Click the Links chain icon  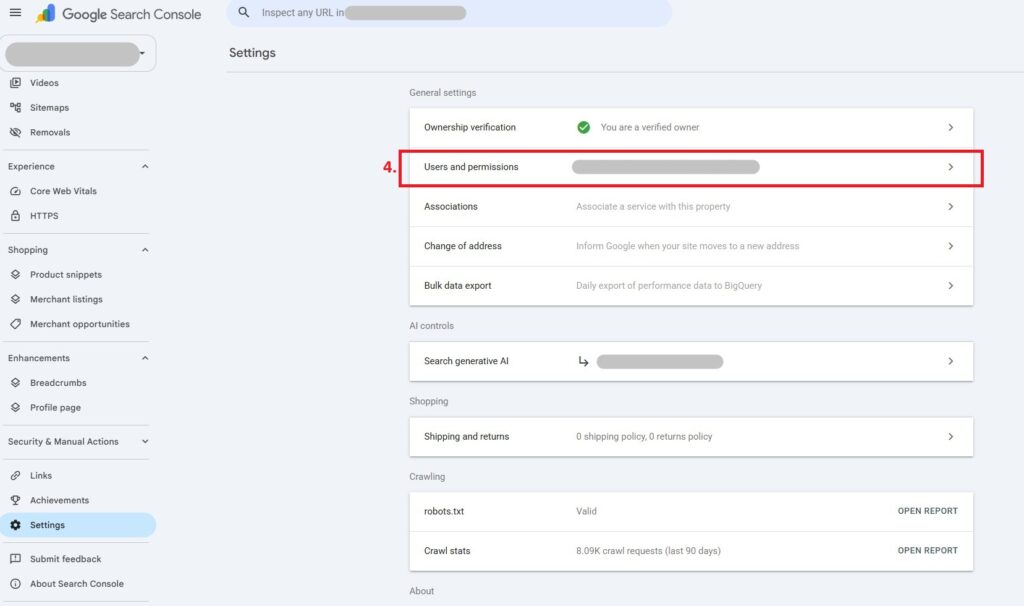(x=16, y=476)
